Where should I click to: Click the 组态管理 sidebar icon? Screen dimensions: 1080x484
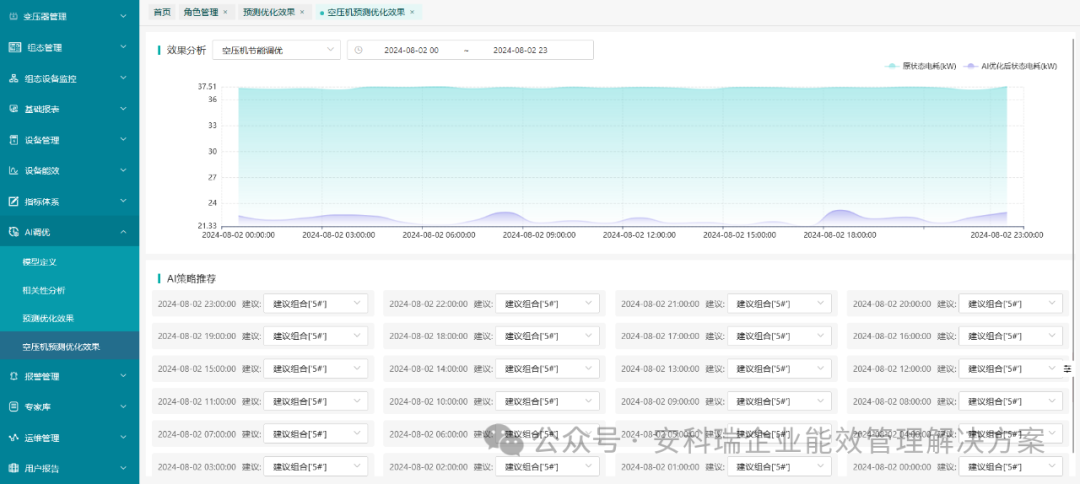13,47
